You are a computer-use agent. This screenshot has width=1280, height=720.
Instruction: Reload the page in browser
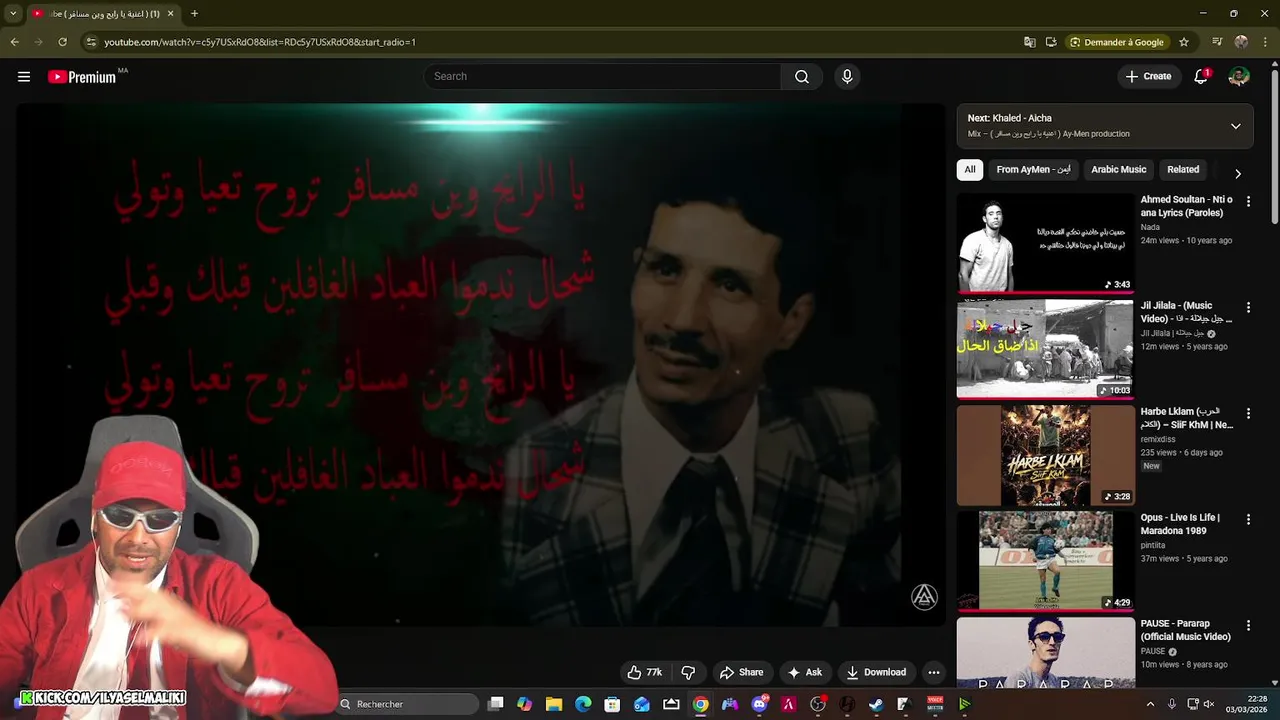(62, 42)
